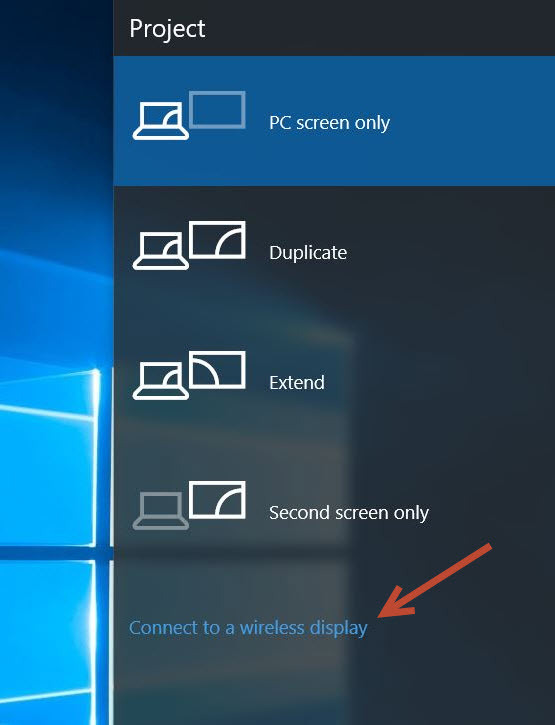Screen dimensions: 555x725
Task: Click empty space in the highlighted PC screen only row
Action: point(472,121)
